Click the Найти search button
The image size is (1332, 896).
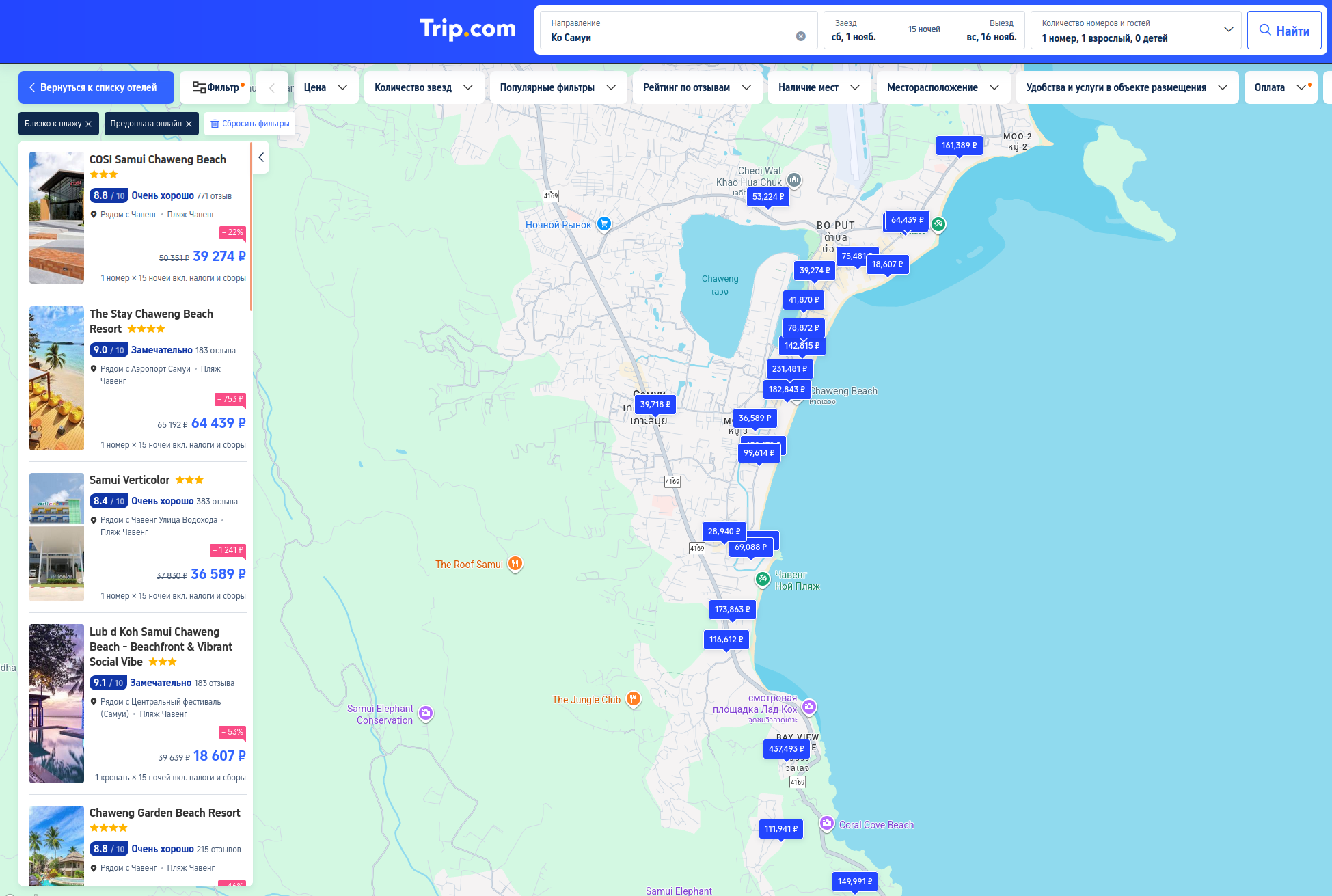click(1283, 30)
